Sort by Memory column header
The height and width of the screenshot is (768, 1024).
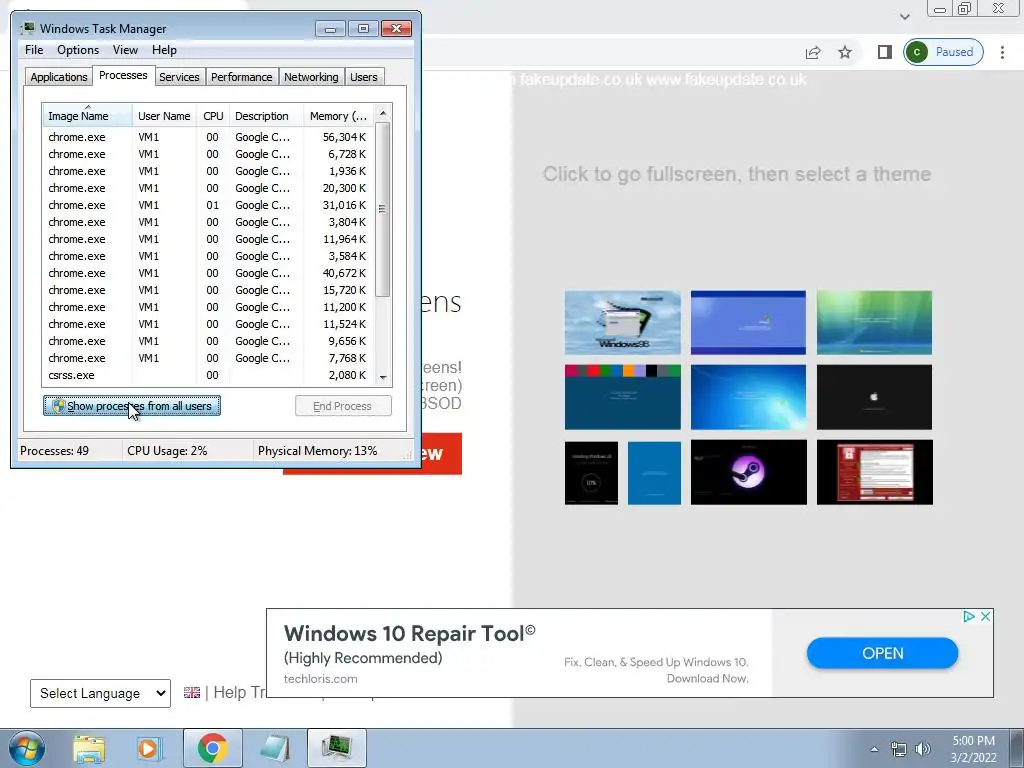338,116
